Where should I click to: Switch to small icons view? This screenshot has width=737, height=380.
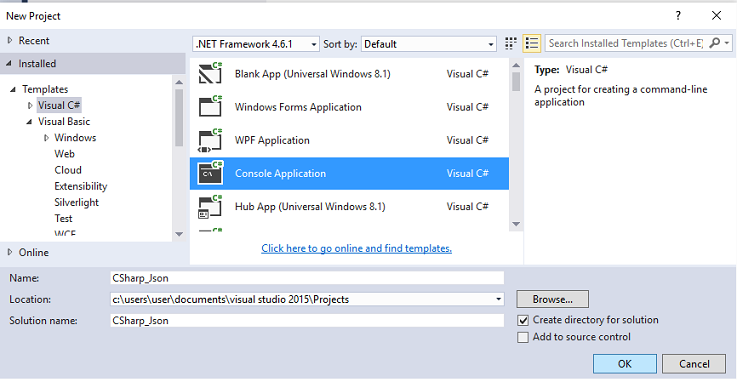tap(510, 43)
